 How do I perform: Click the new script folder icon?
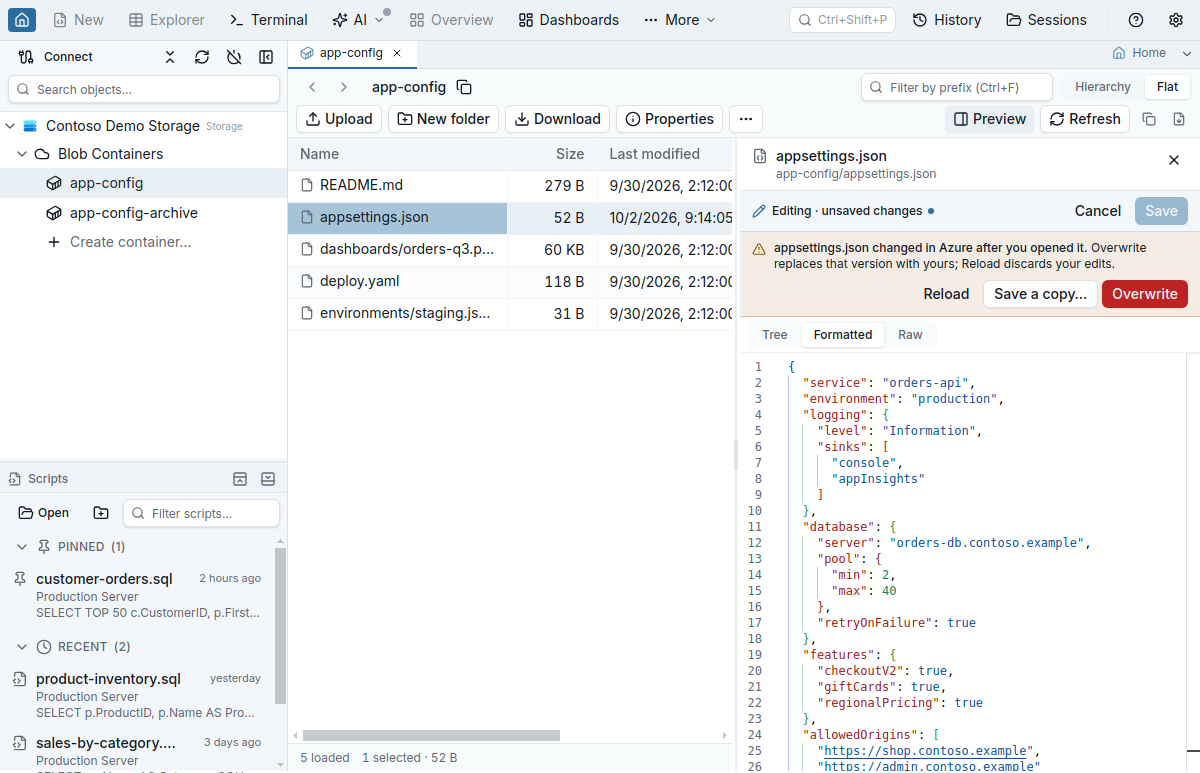pyautogui.click(x=101, y=513)
